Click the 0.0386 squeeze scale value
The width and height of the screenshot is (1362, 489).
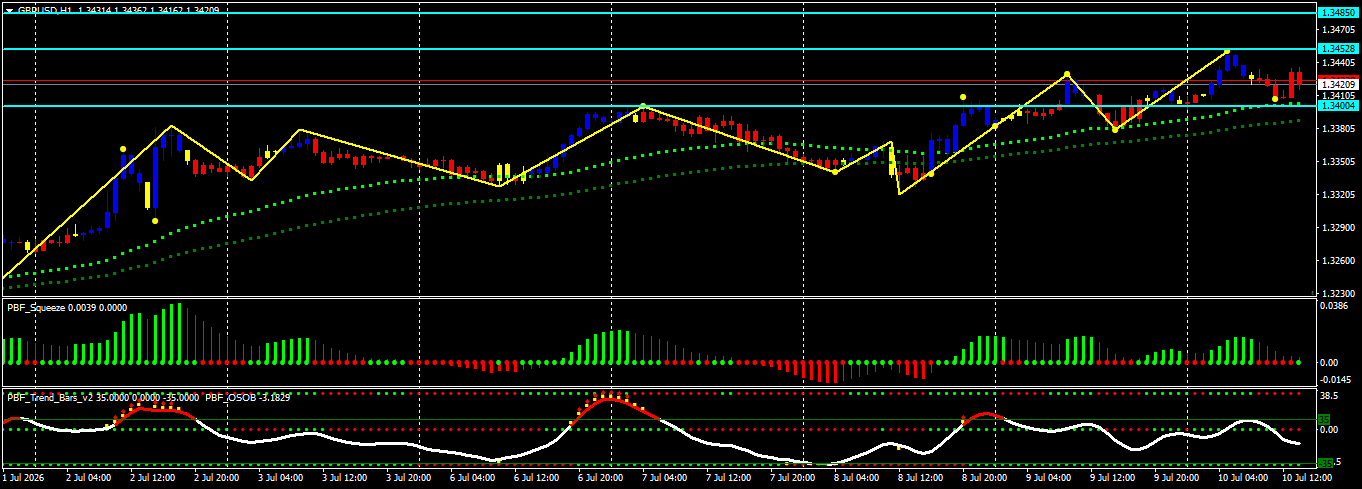1335,307
